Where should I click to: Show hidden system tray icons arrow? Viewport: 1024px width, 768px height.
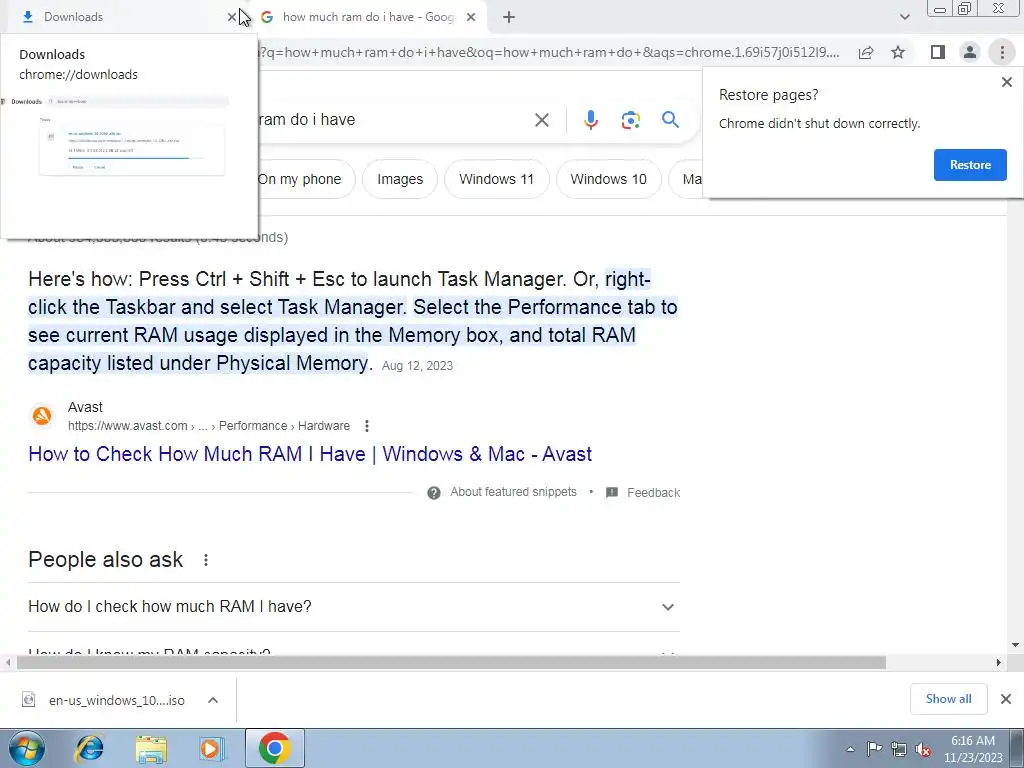pyautogui.click(x=850, y=749)
